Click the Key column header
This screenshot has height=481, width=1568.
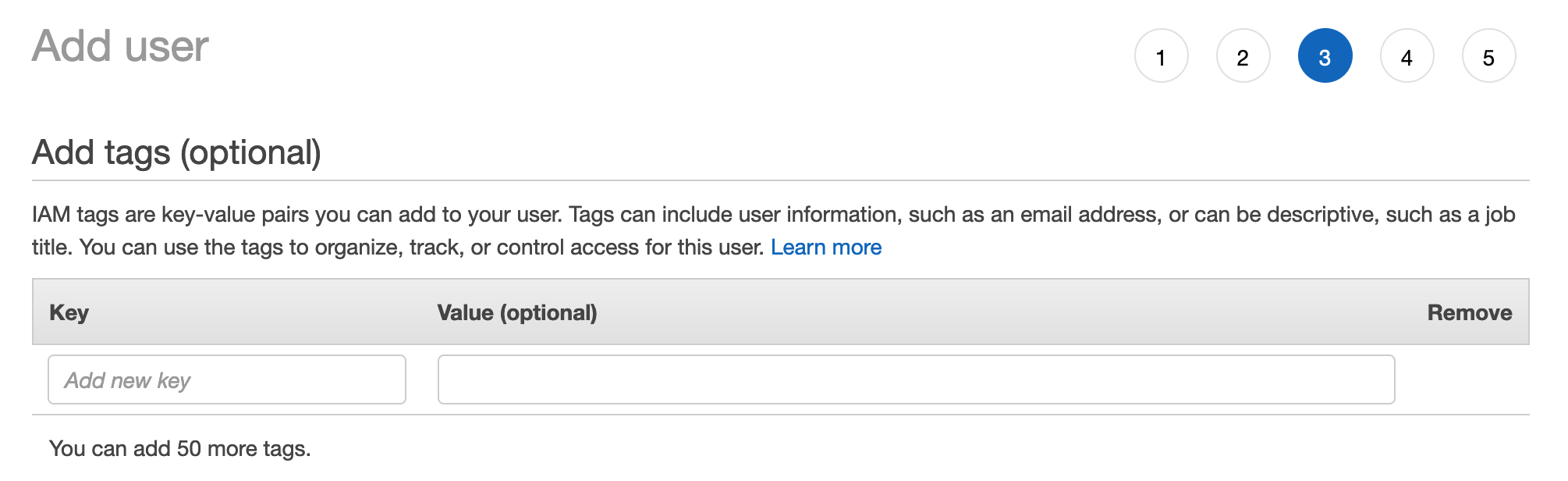tap(69, 312)
